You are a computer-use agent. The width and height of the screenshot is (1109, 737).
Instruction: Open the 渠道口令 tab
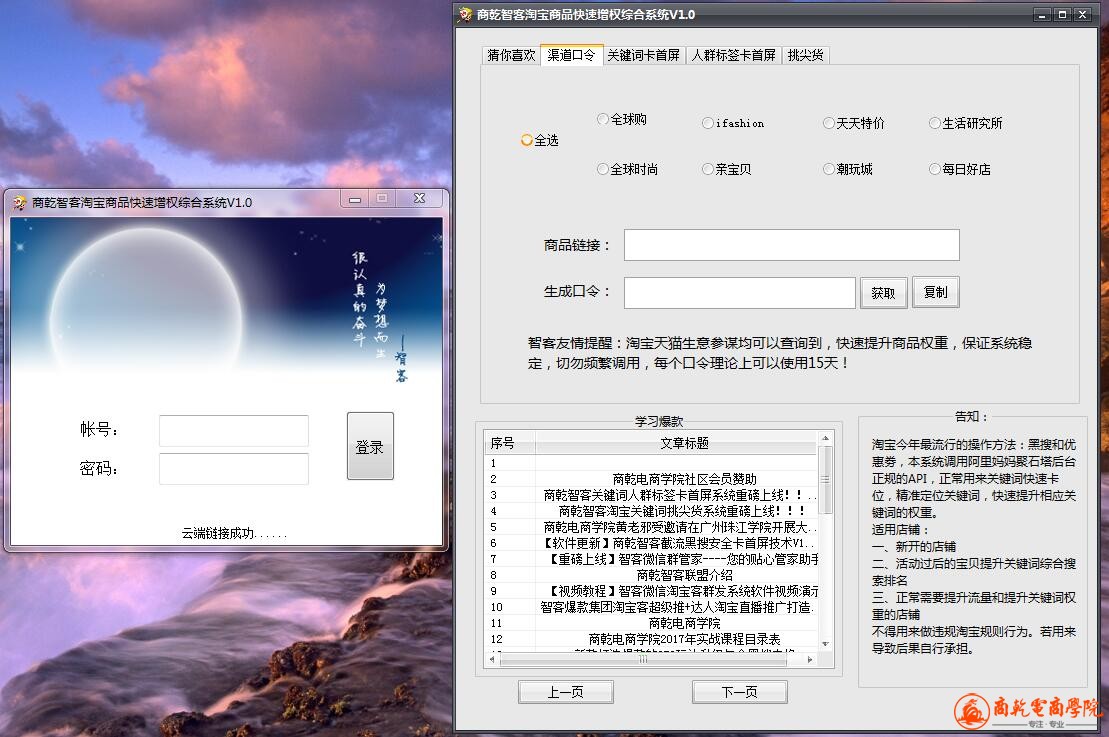[571, 54]
